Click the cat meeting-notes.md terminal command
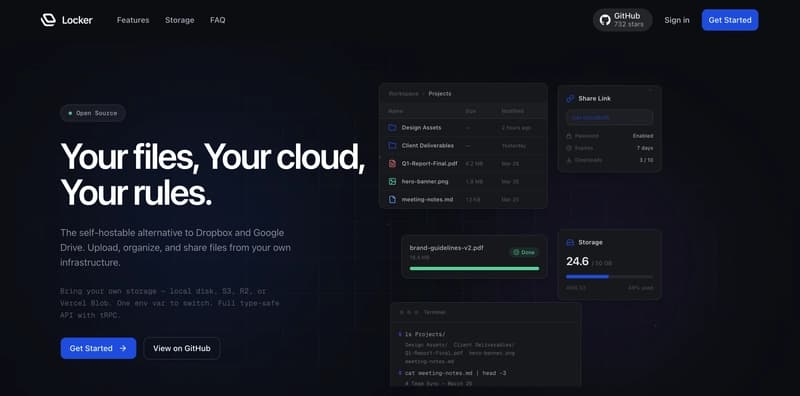The image size is (800, 396). tap(455, 373)
